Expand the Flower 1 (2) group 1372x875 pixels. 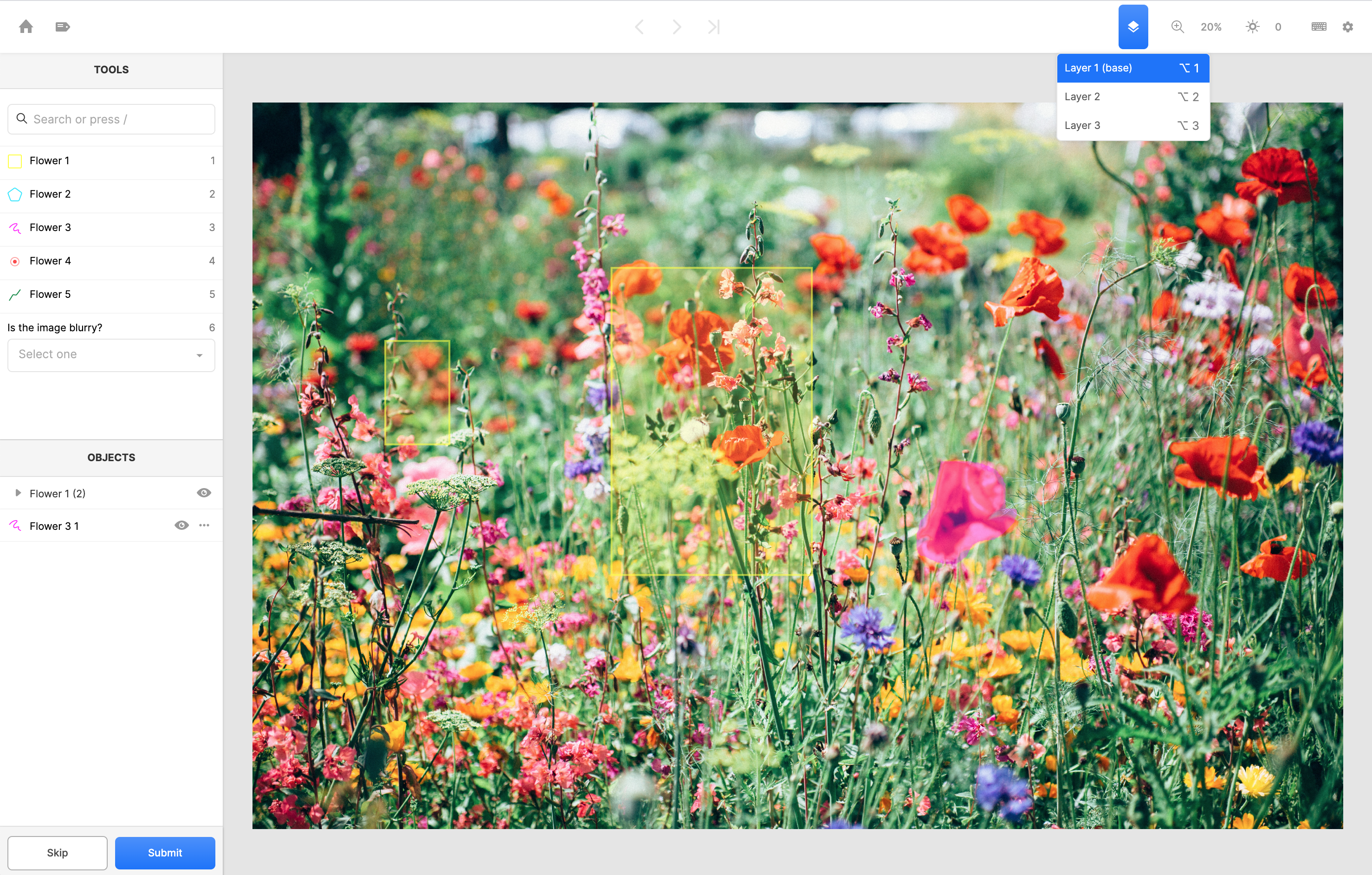point(18,493)
